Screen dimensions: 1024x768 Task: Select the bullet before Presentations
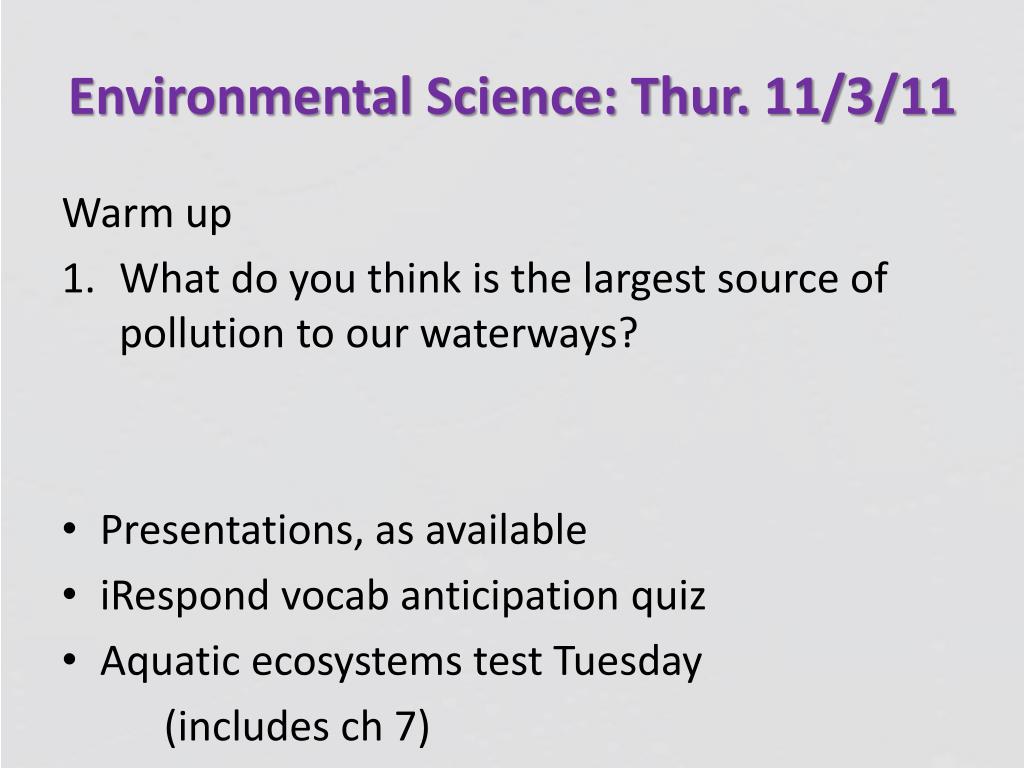(70, 528)
